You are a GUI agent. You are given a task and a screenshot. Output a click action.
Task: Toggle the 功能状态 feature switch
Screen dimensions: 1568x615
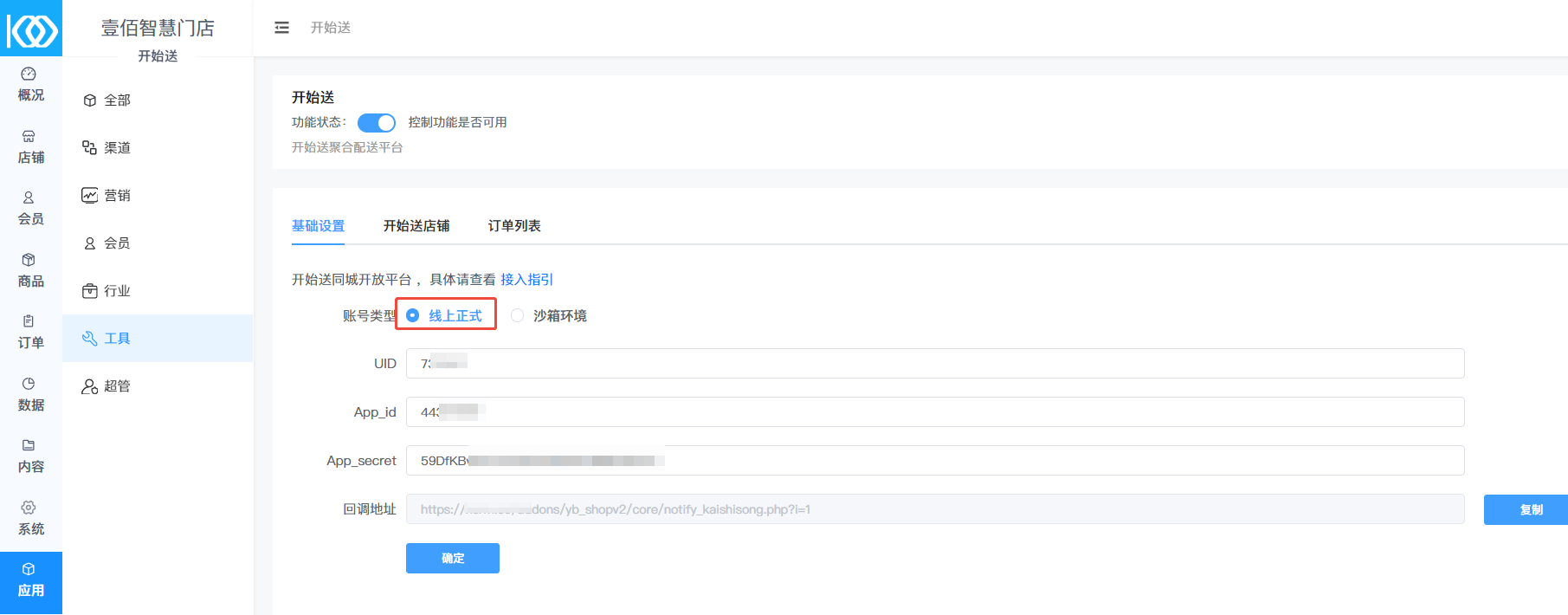click(x=377, y=123)
